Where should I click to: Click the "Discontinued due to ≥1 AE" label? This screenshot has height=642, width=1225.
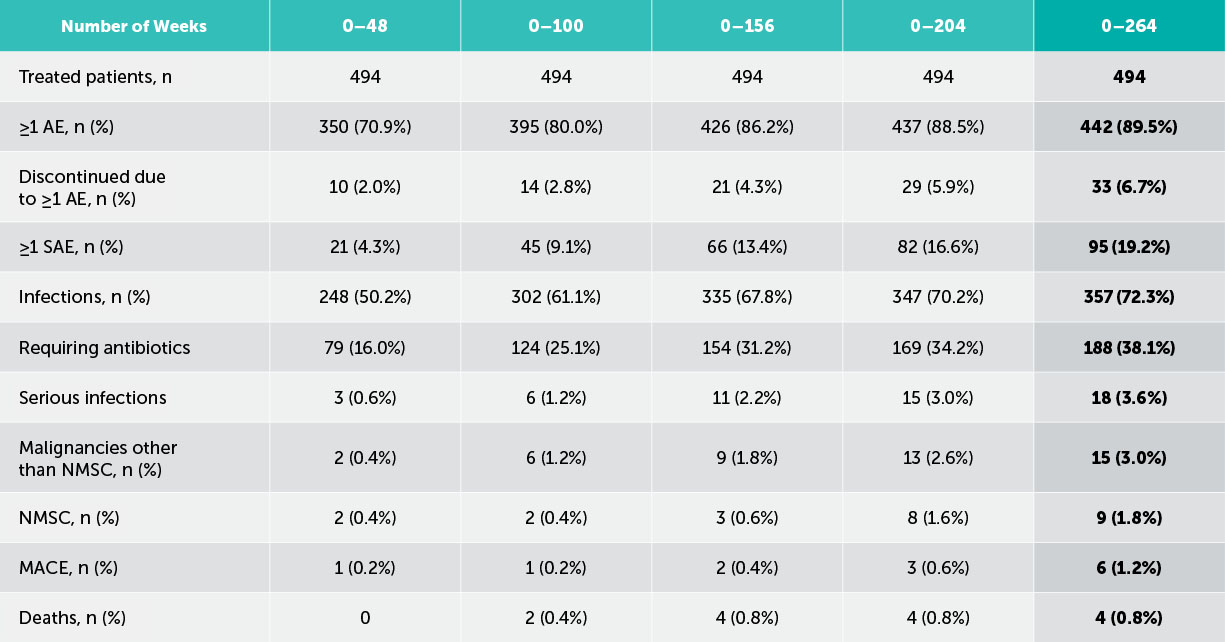[92, 187]
